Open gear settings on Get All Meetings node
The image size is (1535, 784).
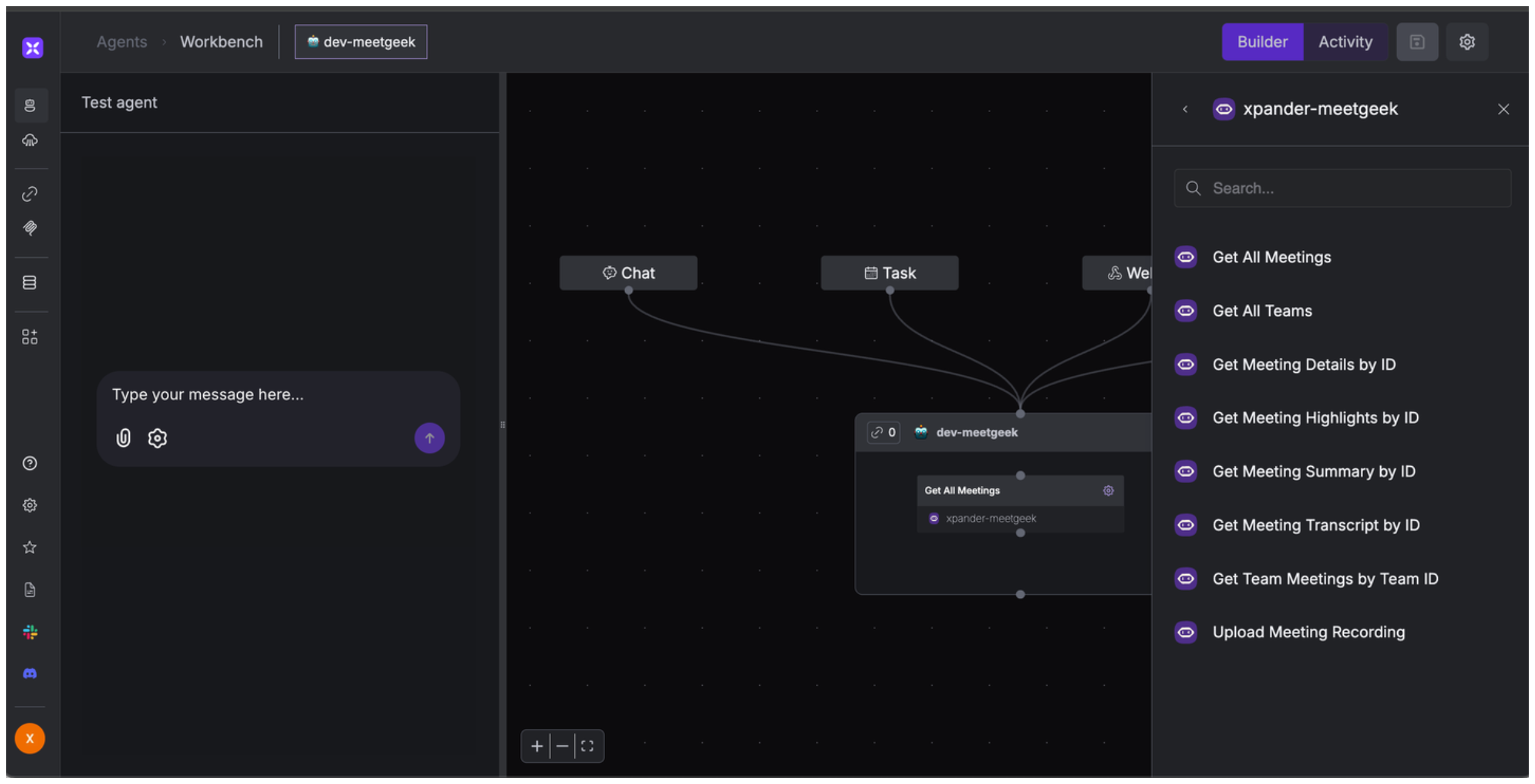pyautogui.click(x=1108, y=491)
